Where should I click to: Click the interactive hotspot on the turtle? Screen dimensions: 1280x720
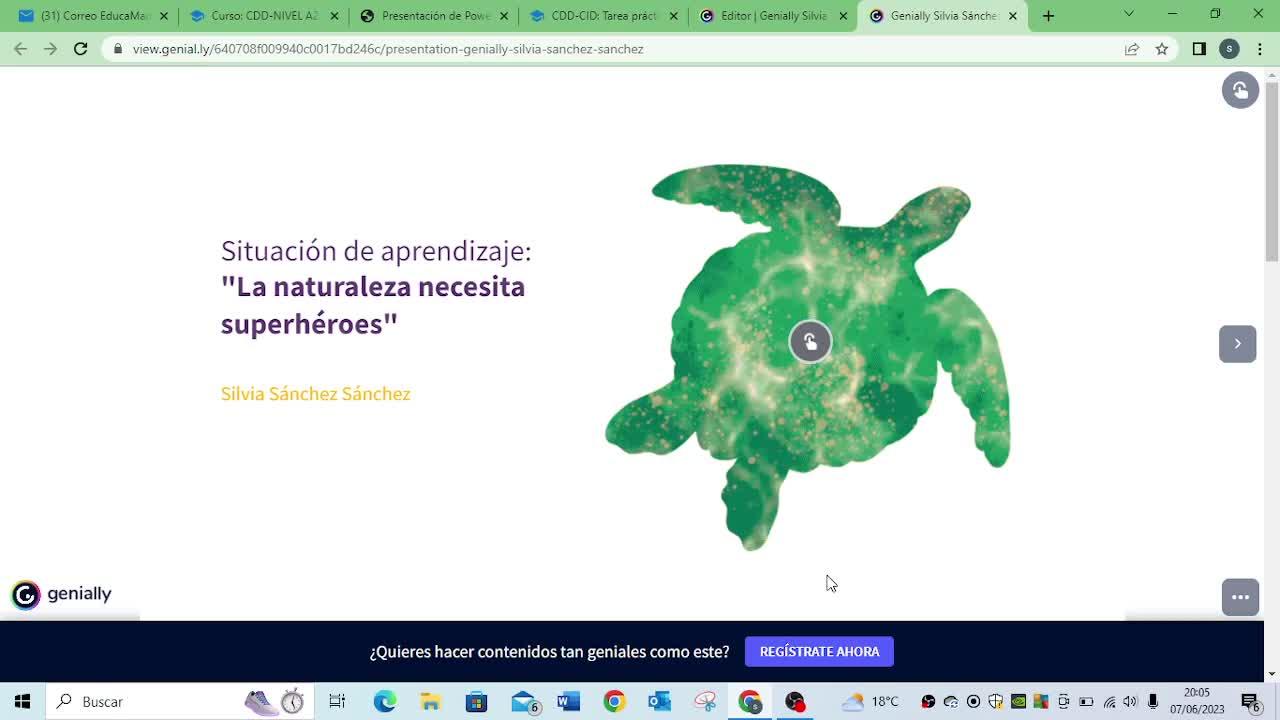tap(810, 342)
